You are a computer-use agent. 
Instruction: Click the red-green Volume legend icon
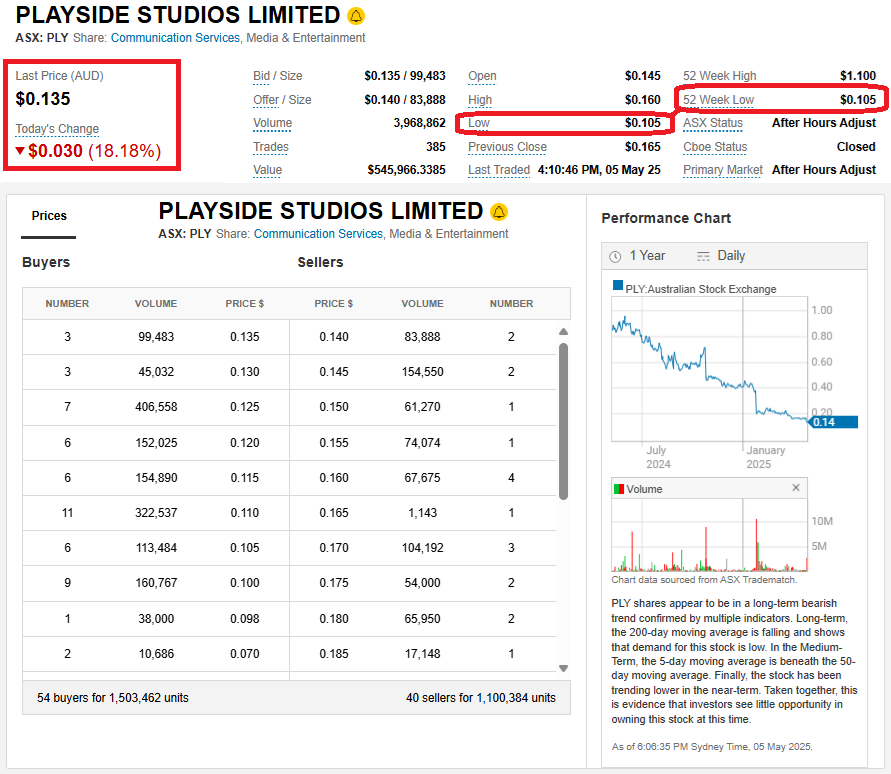pyautogui.click(x=618, y=489)
